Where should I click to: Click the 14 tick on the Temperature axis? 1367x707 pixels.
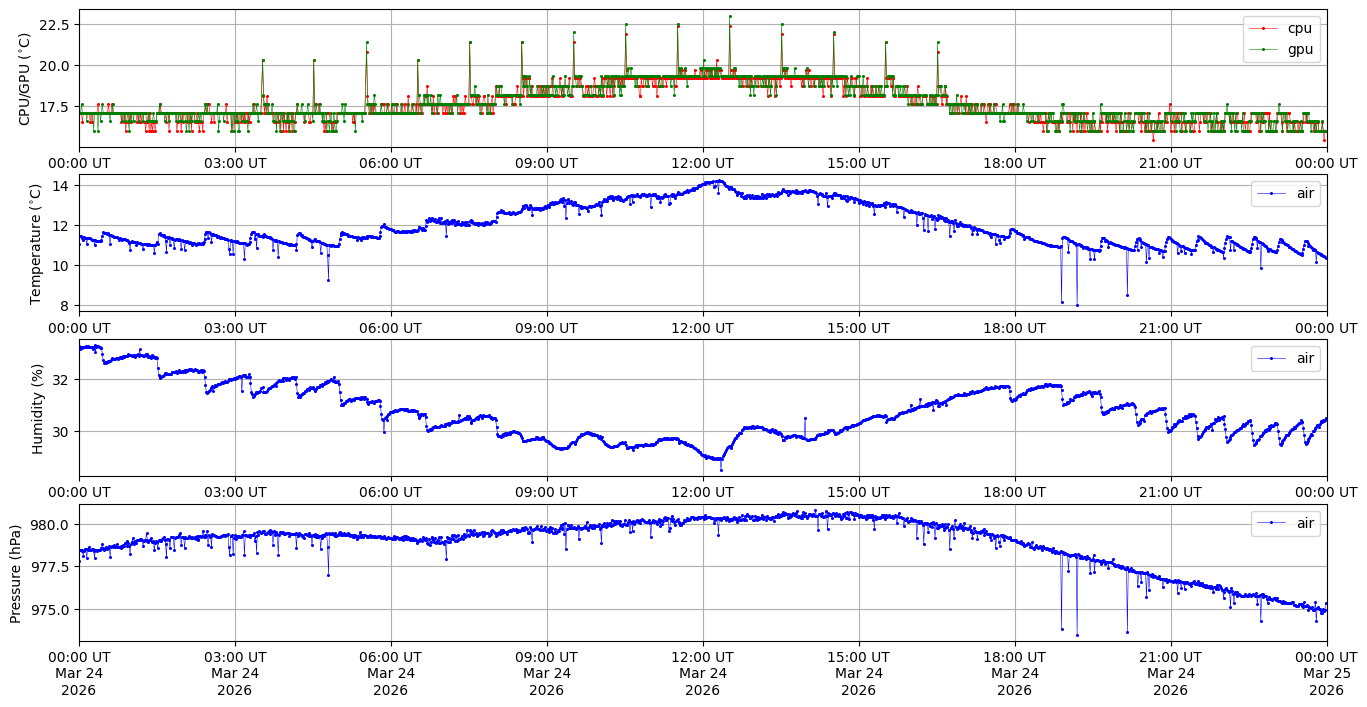coord(61,185)
